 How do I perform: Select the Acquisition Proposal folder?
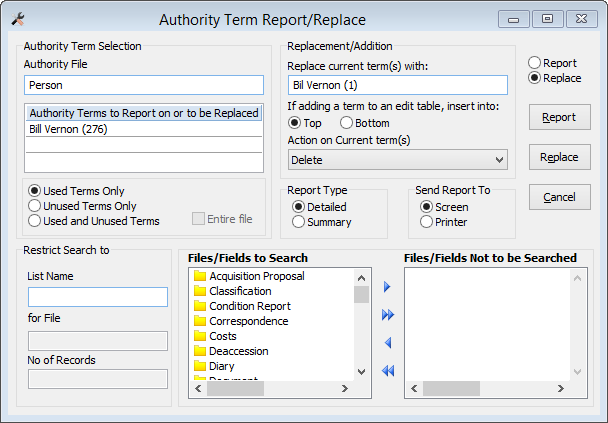click(249, 276)
